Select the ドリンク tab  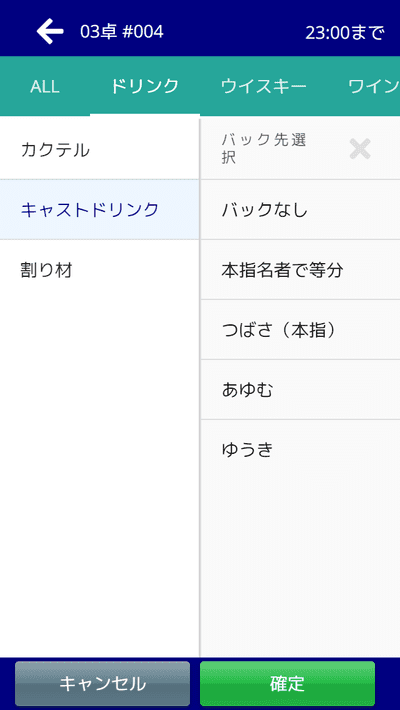click(145, 86)
